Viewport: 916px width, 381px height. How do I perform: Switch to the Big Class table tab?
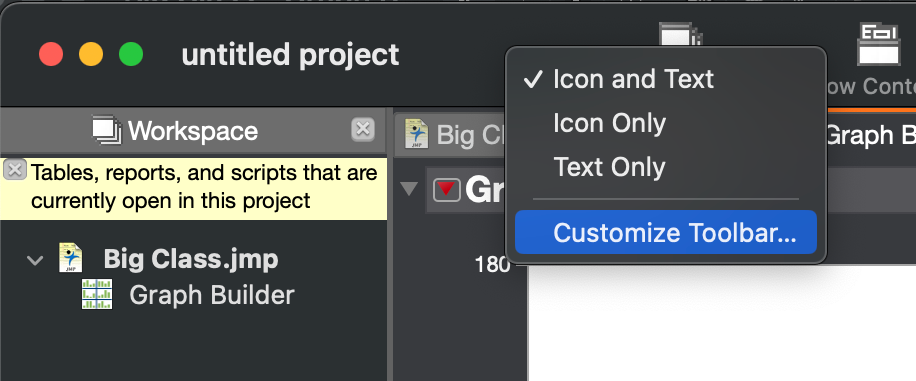tap(451, 134)
